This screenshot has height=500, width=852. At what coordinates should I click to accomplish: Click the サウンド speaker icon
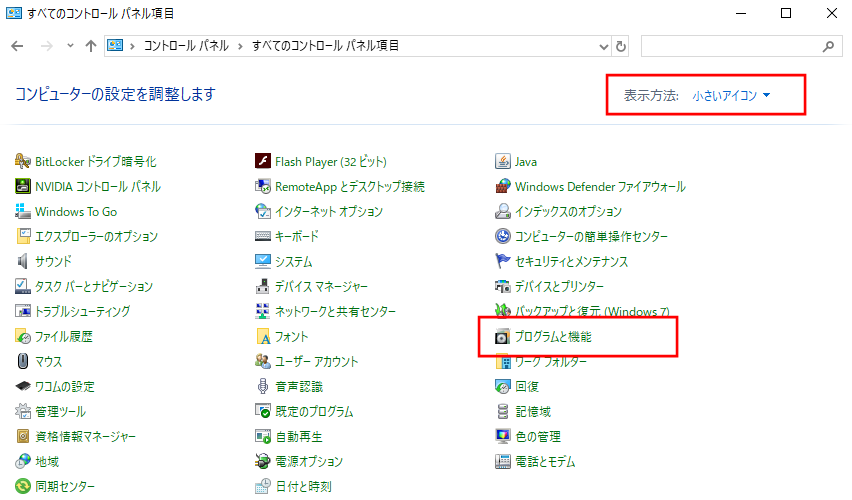pos(22,261)
